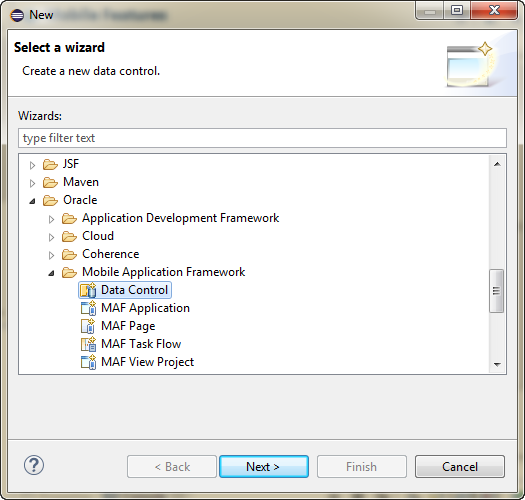Focus the type filter text field

pyautogui.click(x=262, y=138)
